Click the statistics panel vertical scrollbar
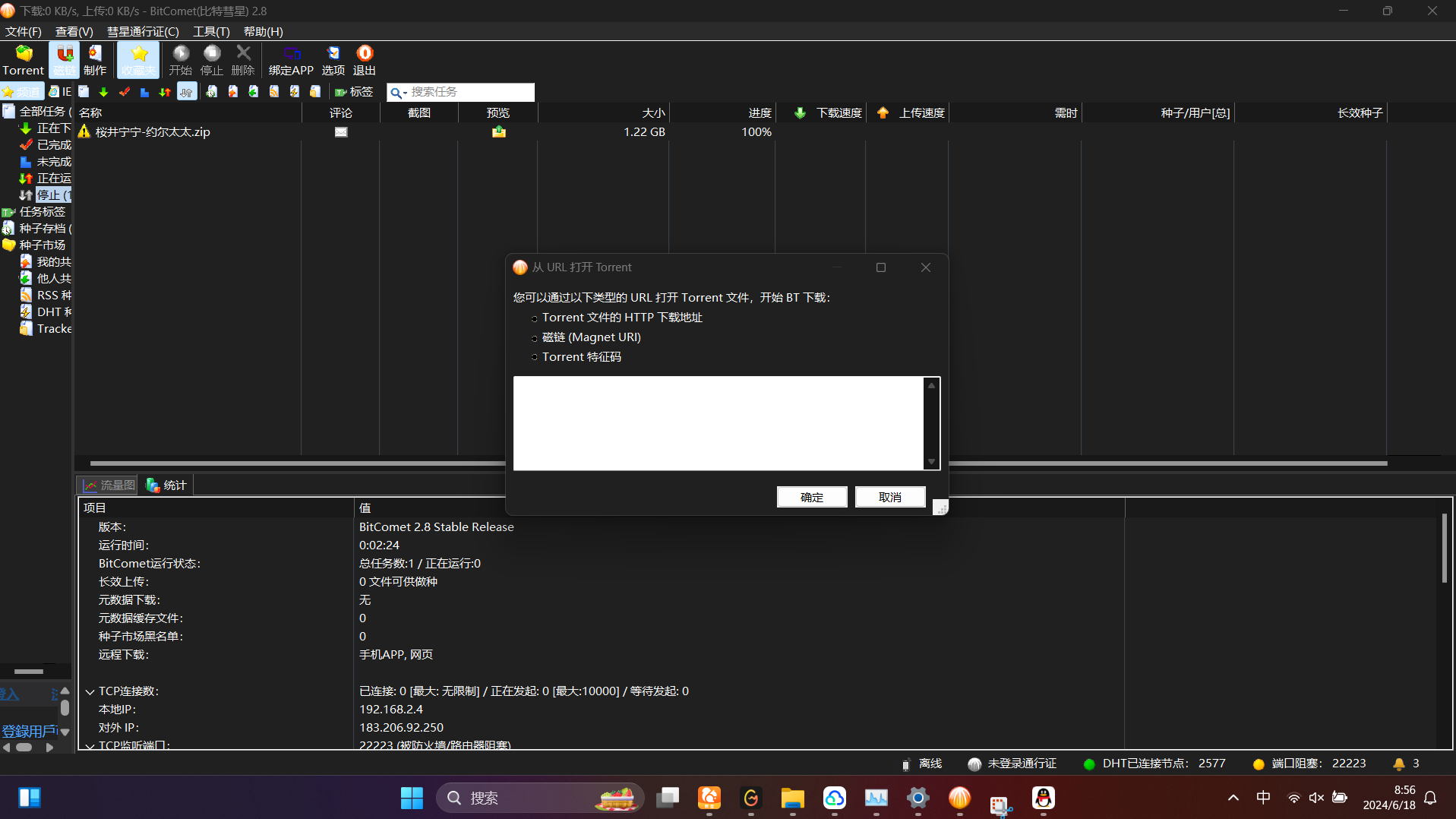This screenshot has height=819, width=1456. point(1444,549)
